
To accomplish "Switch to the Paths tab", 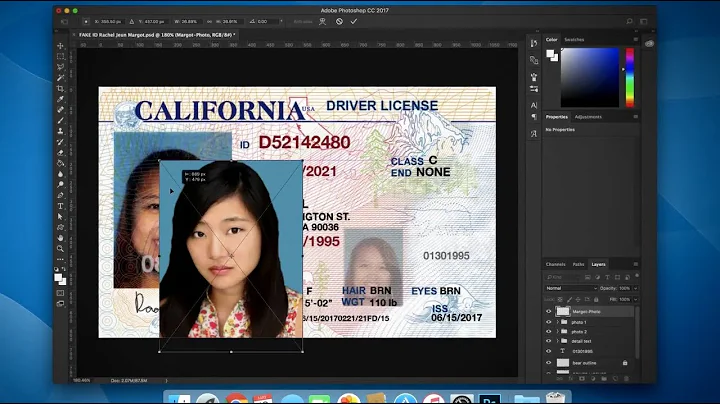I will (x=578, y=264).
